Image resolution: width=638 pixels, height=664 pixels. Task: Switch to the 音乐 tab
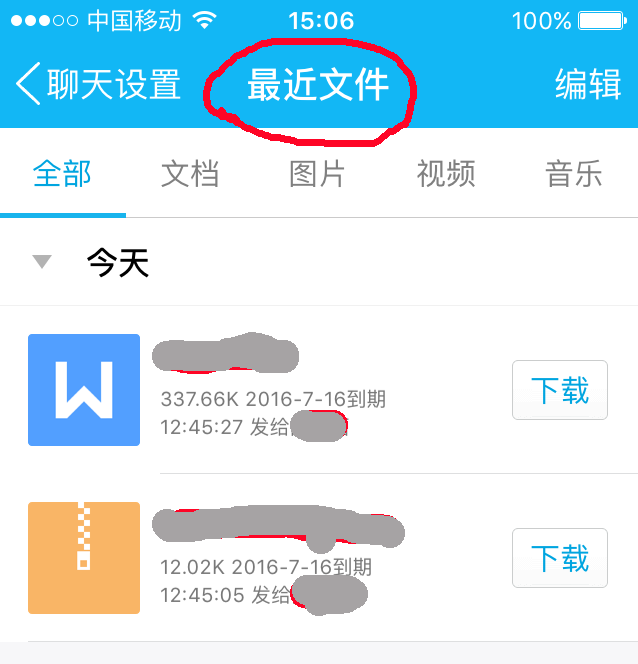[574, 174]
